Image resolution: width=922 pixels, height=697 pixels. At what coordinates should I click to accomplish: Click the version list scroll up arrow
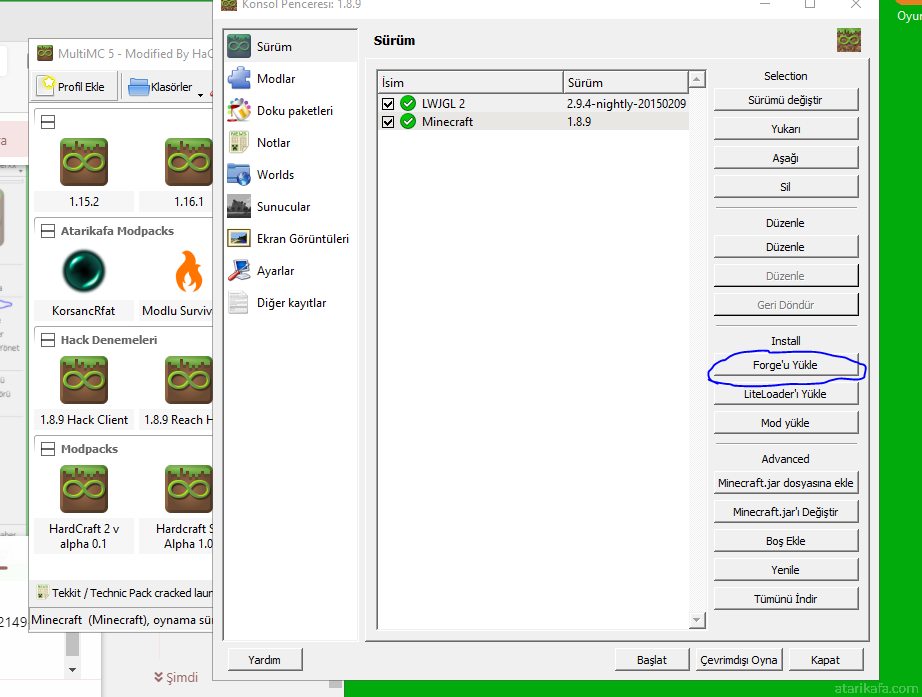697,79
